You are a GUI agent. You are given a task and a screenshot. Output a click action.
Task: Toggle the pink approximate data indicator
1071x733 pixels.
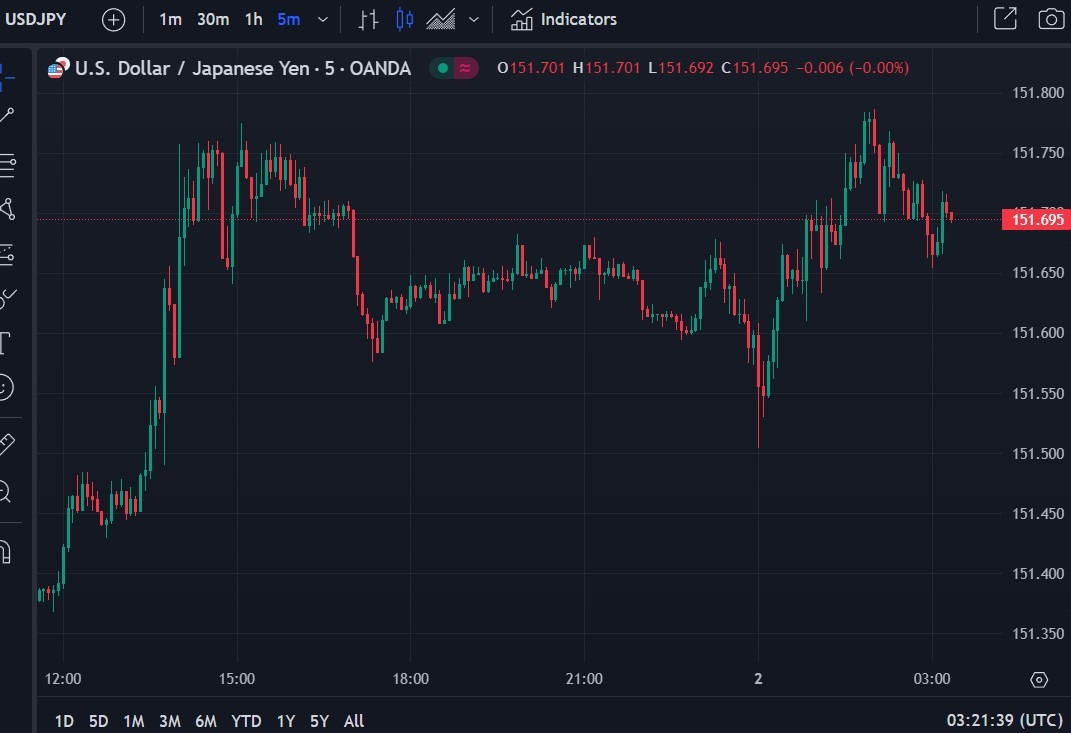[x=465, y=68]
